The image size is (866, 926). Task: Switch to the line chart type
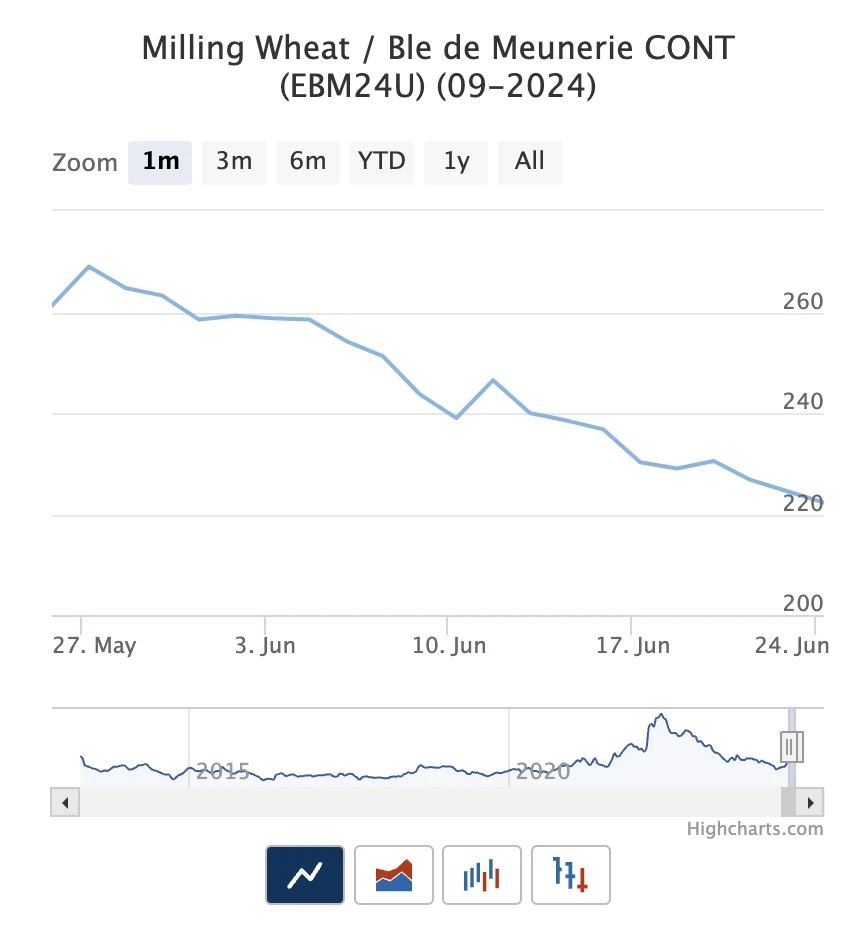click(305, 875)
